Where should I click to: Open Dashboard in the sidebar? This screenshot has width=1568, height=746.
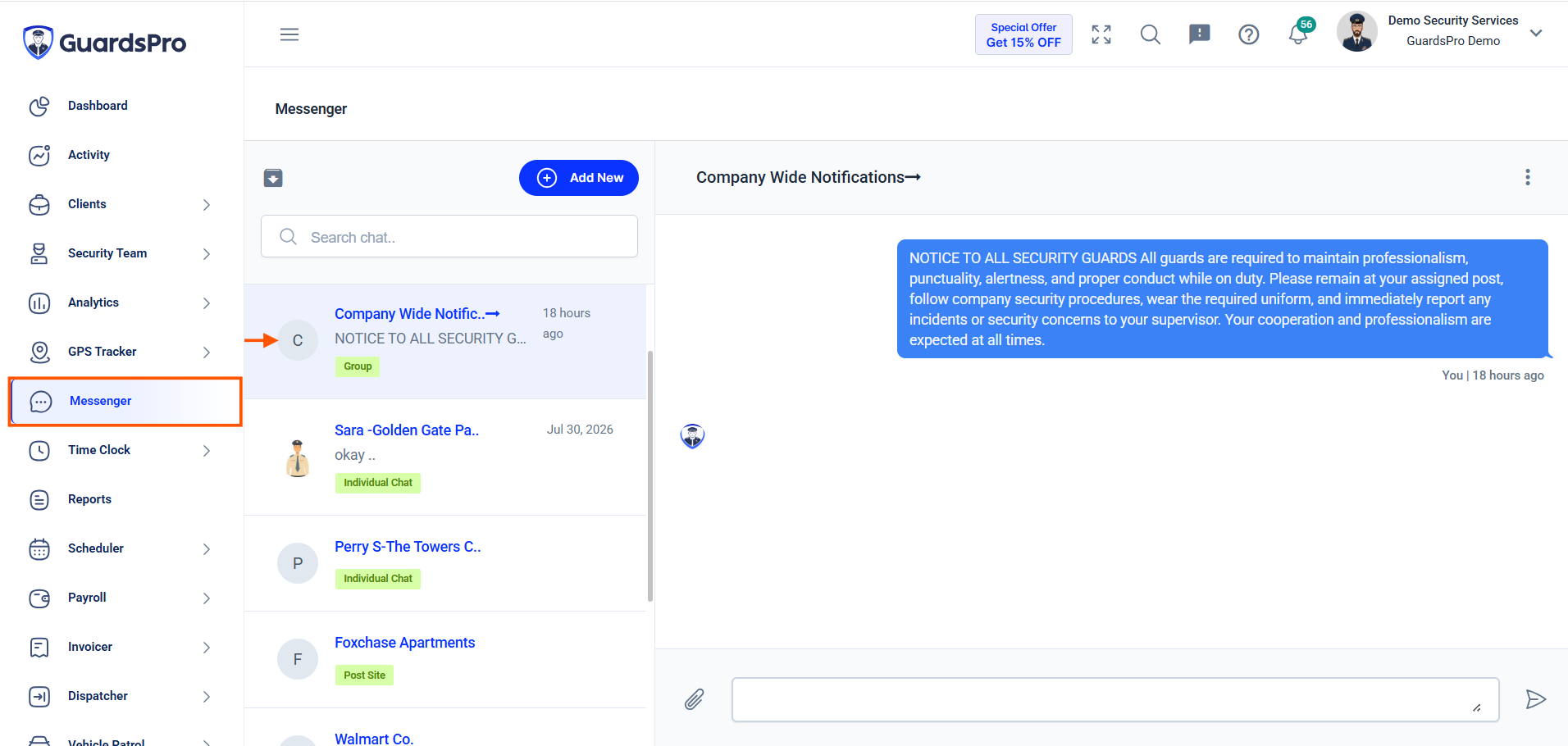98,106
